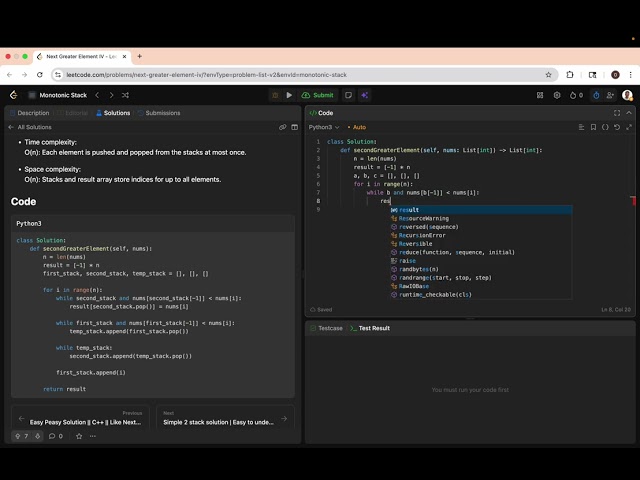The width and height of the screenshot is (640, 480).
Task: Toggle the Auto mode indicator
Action: (357, 127)
